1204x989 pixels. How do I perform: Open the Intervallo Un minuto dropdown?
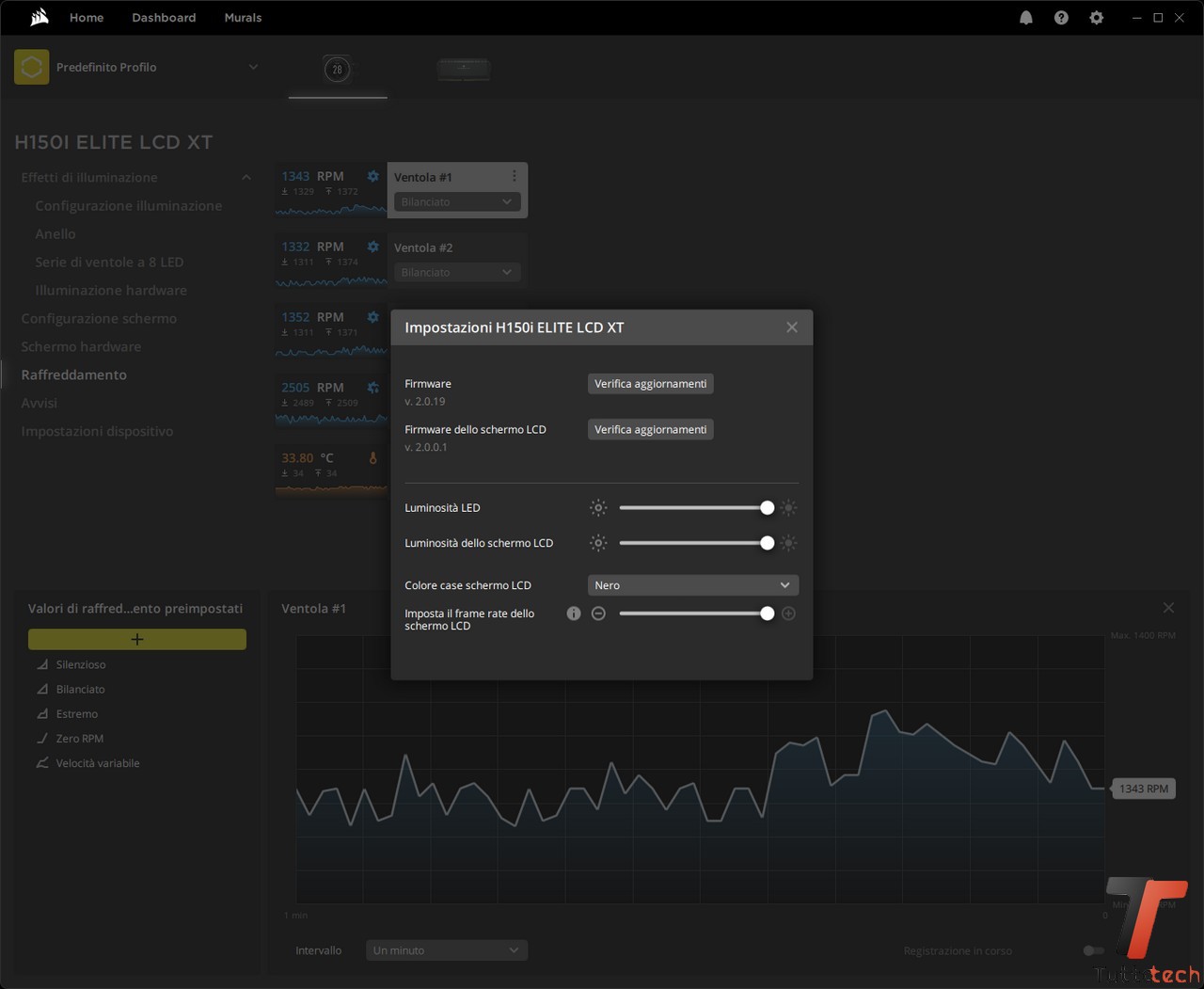pos(446,950)
